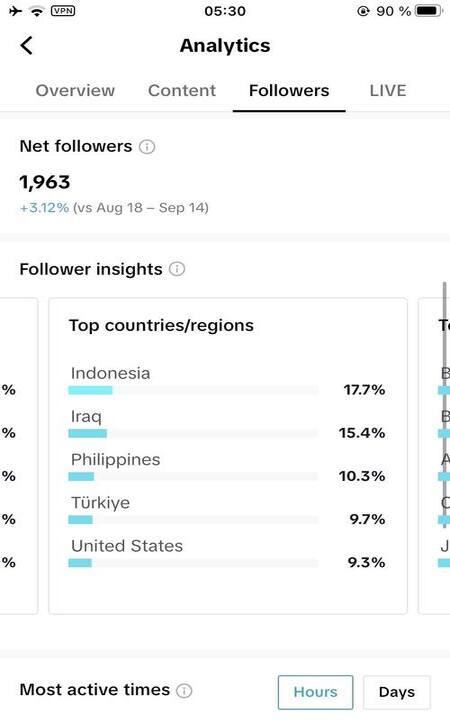Switch active times to Hours
This screenshot has height=720, width=450.
click(315, 692)
